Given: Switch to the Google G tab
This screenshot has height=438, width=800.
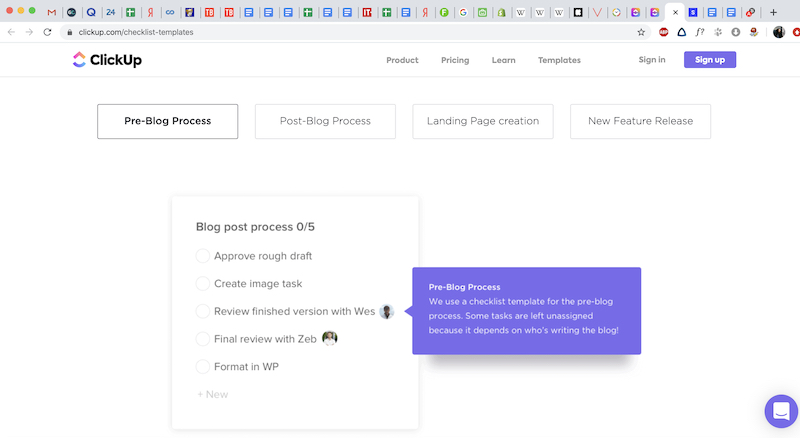Looking at the screenshot, I should tap(463, 12).
